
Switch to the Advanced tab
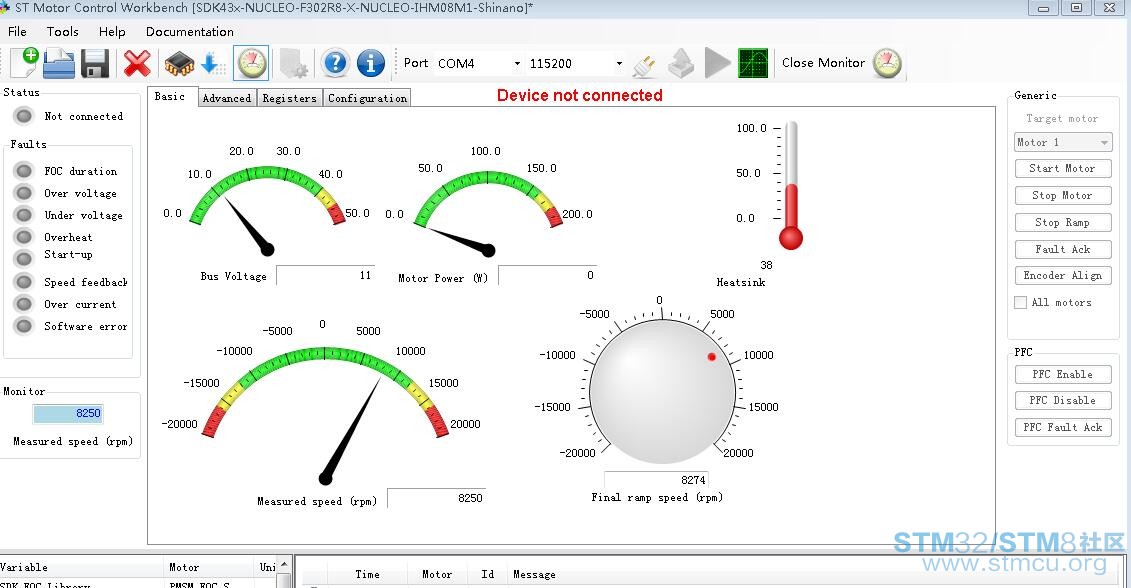227,98
